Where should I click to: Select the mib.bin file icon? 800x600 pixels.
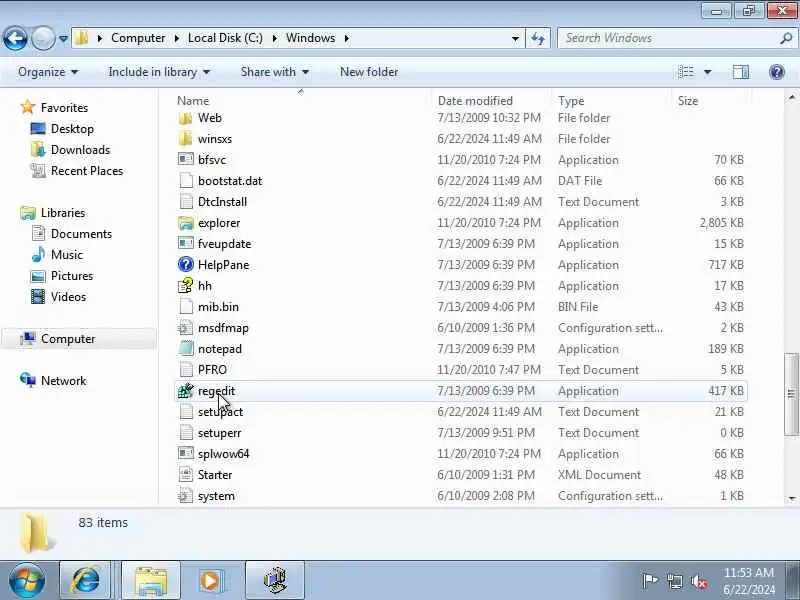pos(186,307)
